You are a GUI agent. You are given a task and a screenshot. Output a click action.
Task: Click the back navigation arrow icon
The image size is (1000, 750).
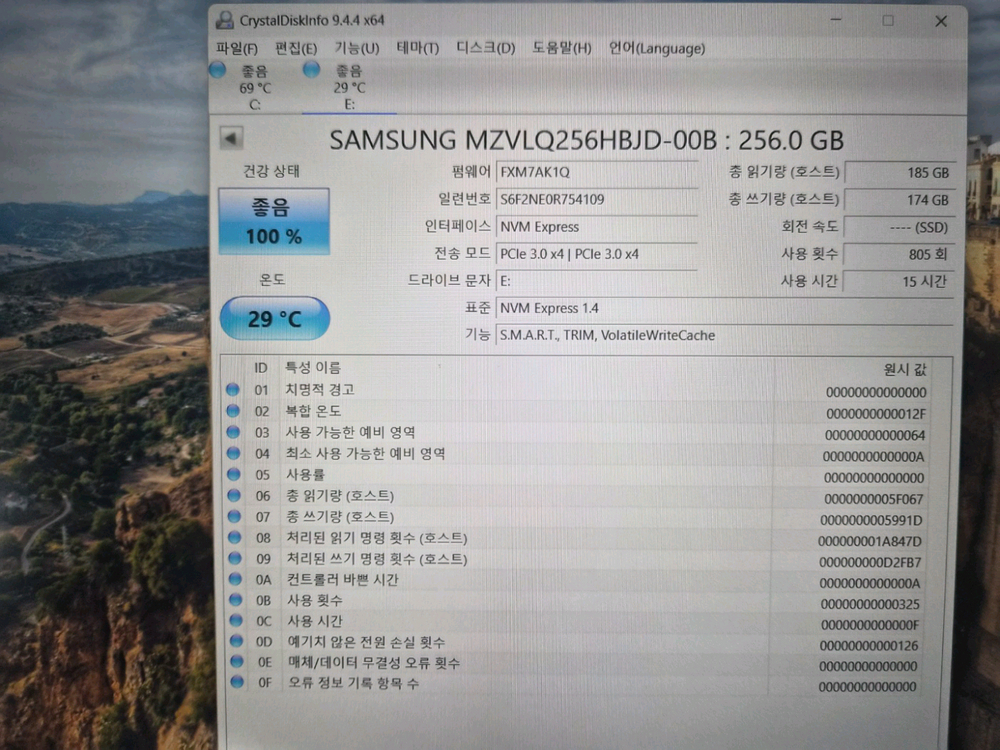231,138
